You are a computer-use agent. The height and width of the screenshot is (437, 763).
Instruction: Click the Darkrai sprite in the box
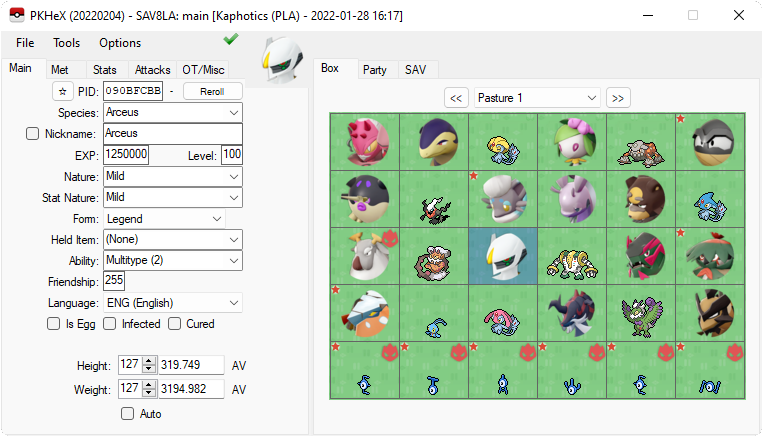tap(434, 199)
